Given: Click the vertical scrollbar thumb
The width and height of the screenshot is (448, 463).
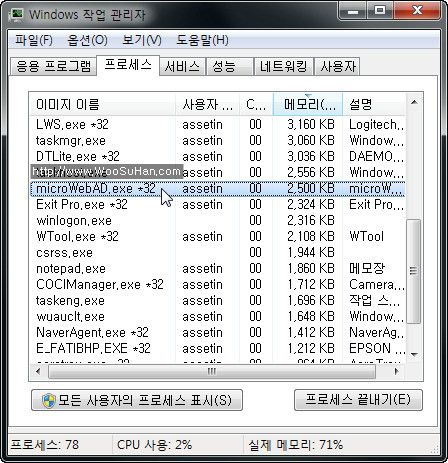Looking at the screenshot, I should pyautogui.click(x=414, y=271).
